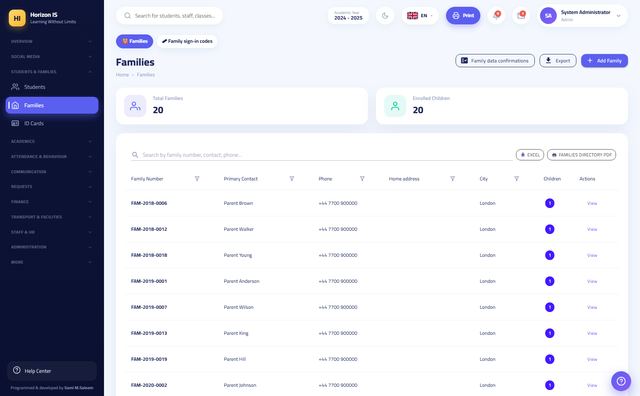
Task: Click the magnifier in global search bar
Action: coord(127,16)
